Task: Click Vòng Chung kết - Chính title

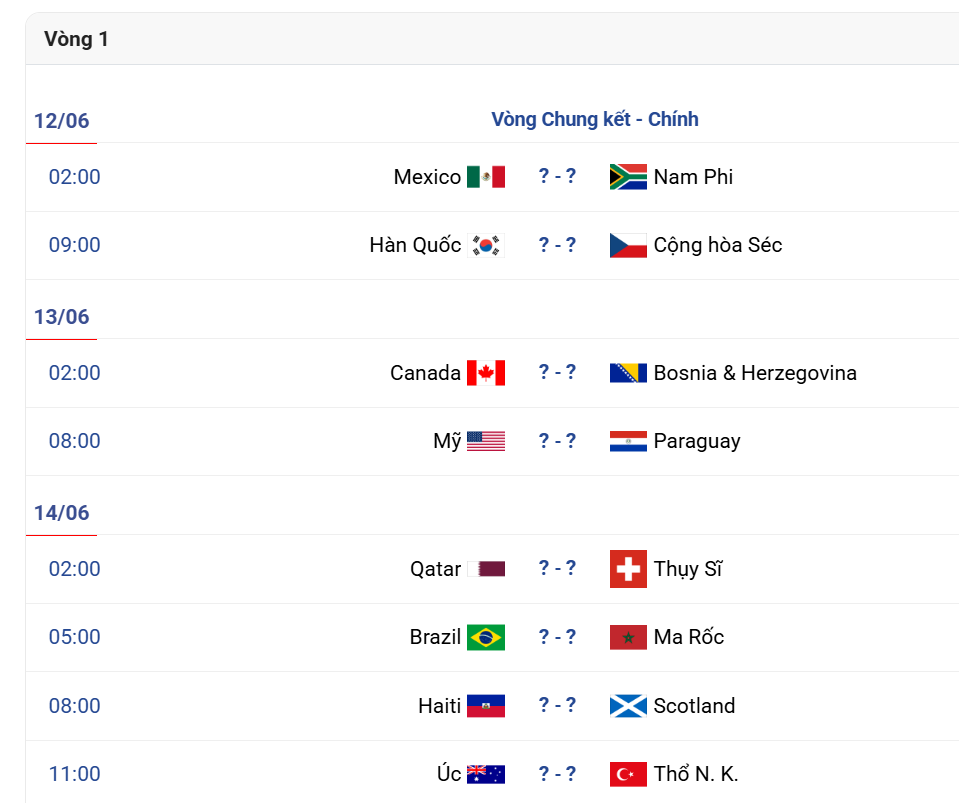Action: click(x=595, y=119)
